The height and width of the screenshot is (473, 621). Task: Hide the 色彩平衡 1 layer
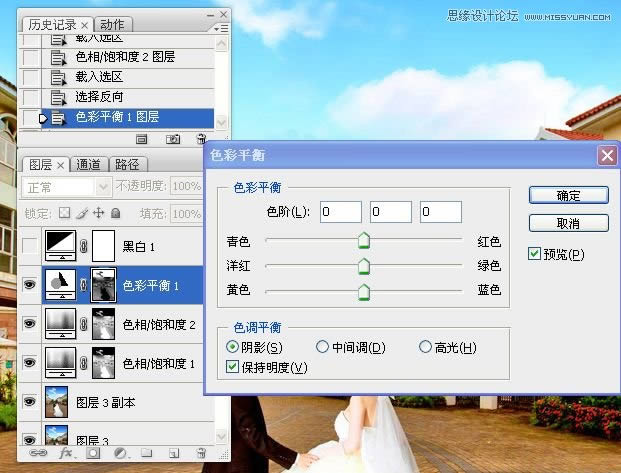coord(32,285)
